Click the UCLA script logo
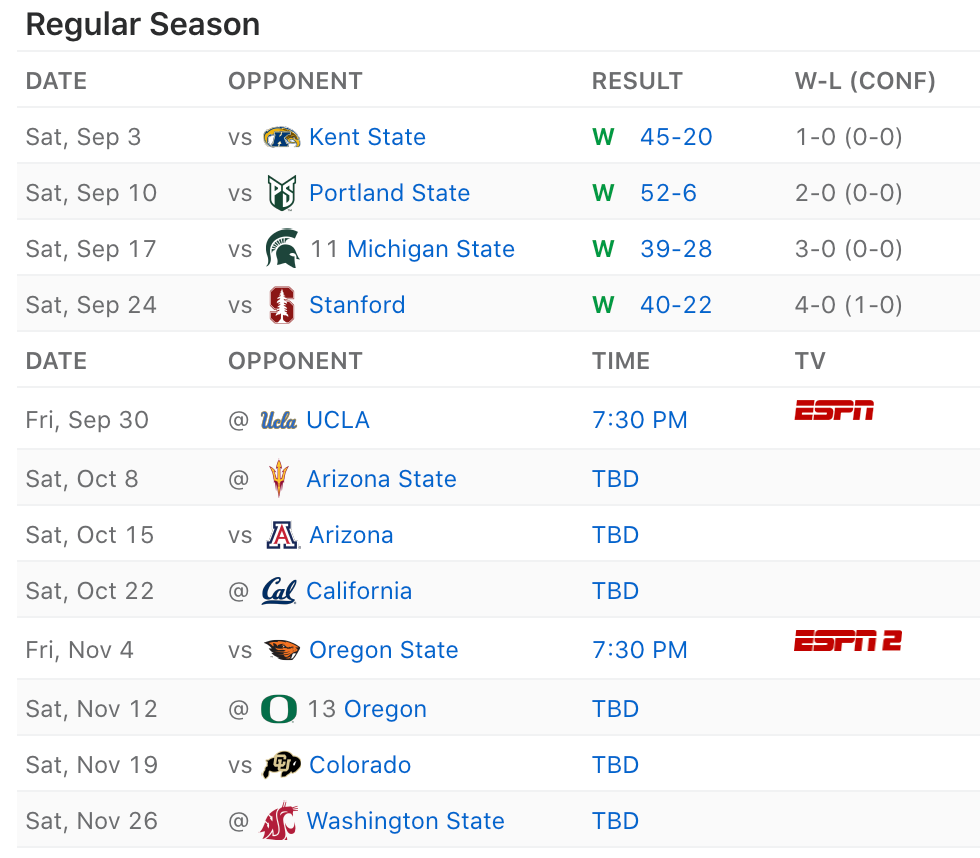 (x=278, y=421)
